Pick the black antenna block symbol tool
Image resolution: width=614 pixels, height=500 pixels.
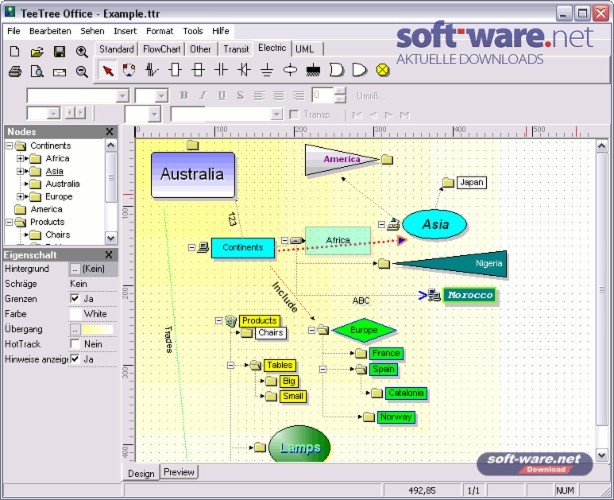[x=312, y=70]
